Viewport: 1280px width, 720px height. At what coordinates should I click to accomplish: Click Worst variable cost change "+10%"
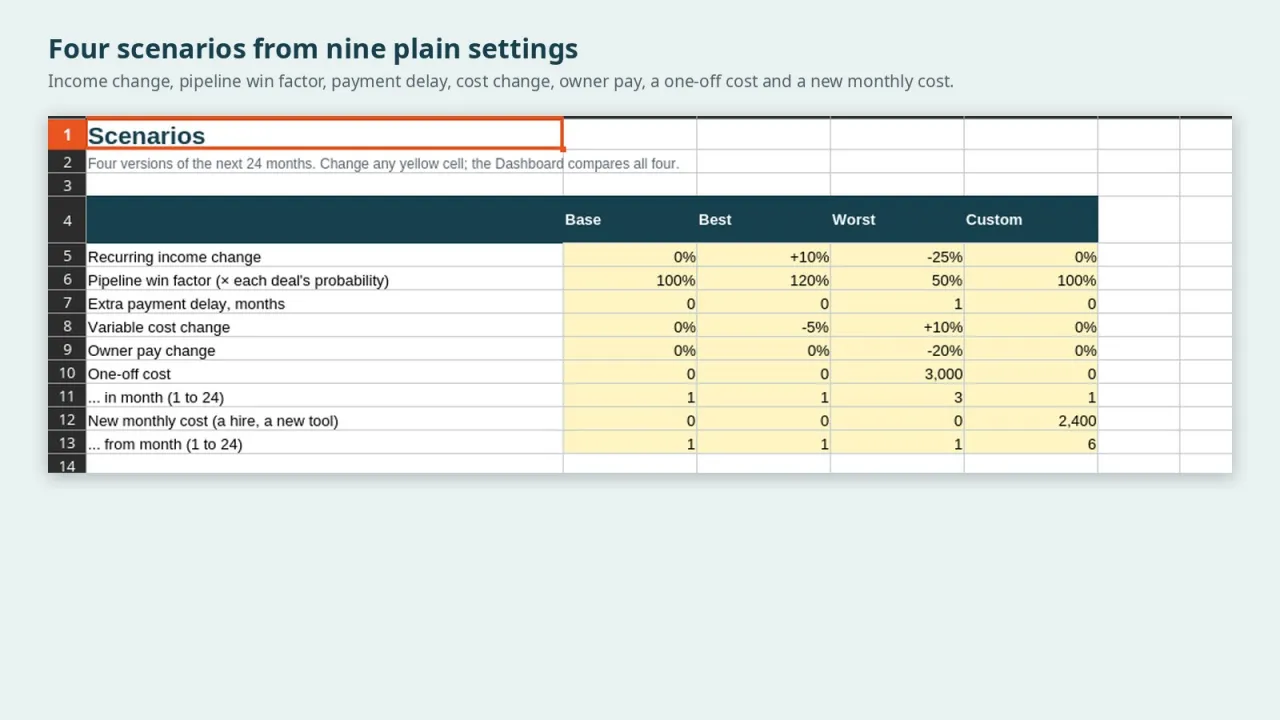point(897,327)
